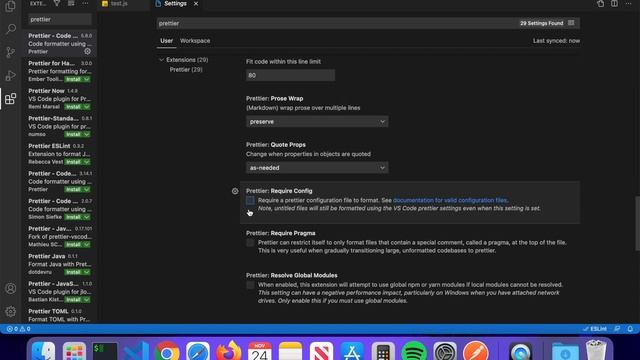The width and height of the screenshot is (640, 360).
Task: Open editor More Actions ellipsis at top right
Action: click(628, 4)
